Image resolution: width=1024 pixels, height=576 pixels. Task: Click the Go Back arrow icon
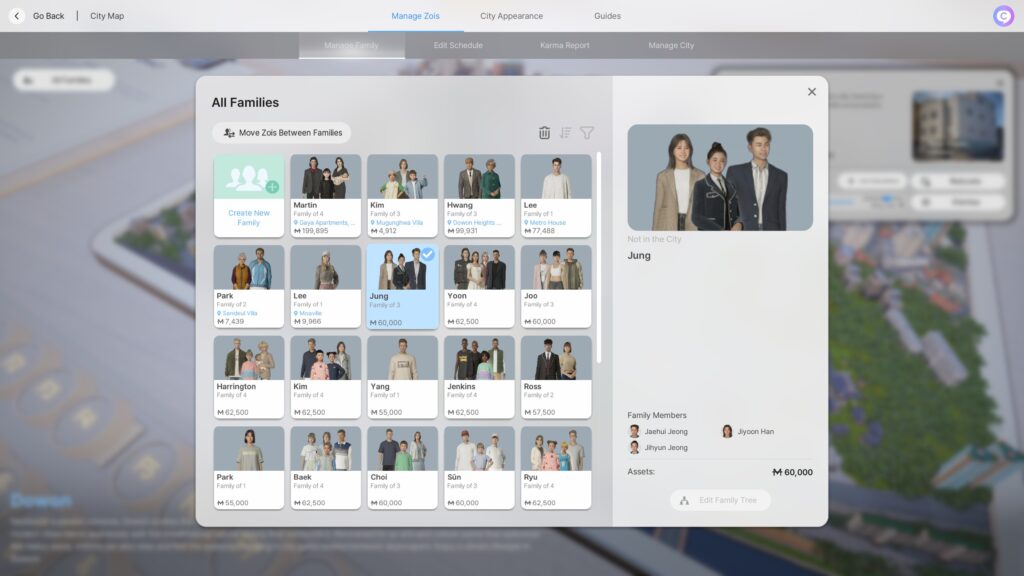pos(16,16)
